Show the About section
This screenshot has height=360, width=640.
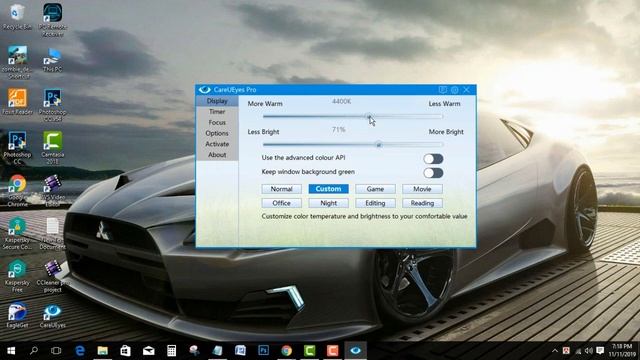point(217,155)
